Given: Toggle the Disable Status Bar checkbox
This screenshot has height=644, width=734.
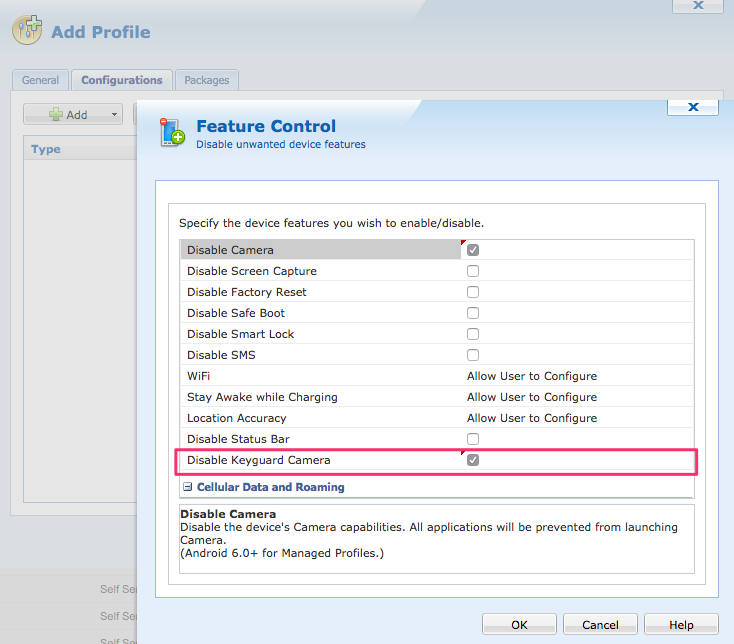Looking at the screenshot, I should point(473,439).
